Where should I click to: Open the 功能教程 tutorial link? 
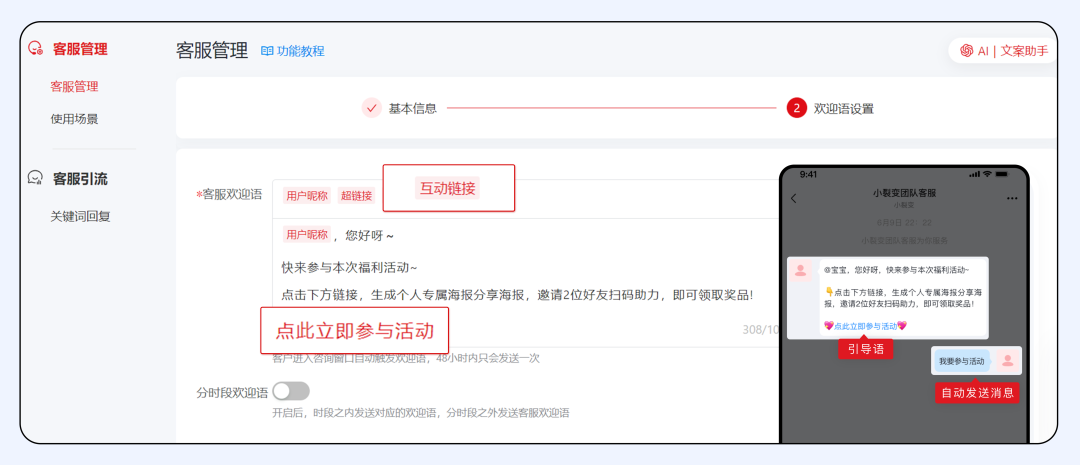300,51
